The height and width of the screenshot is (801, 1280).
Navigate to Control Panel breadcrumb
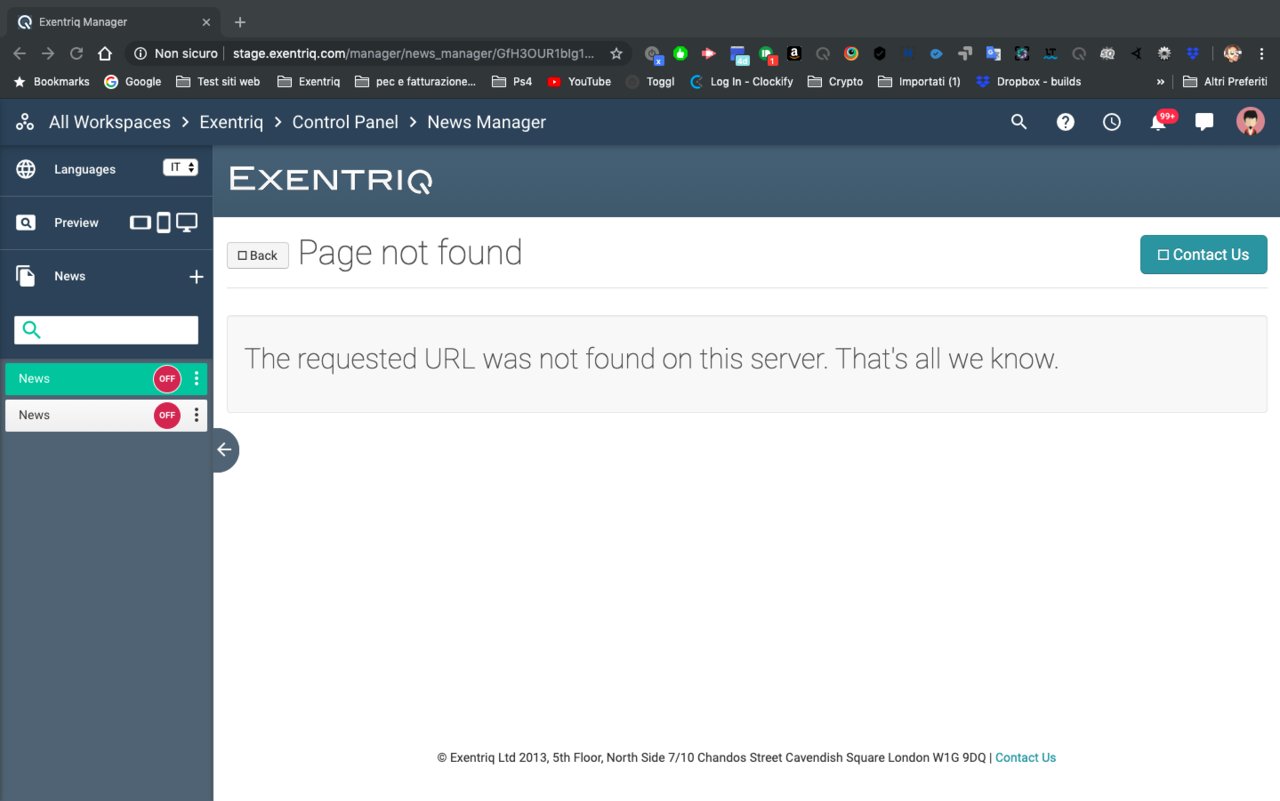(x=345, y=122)
